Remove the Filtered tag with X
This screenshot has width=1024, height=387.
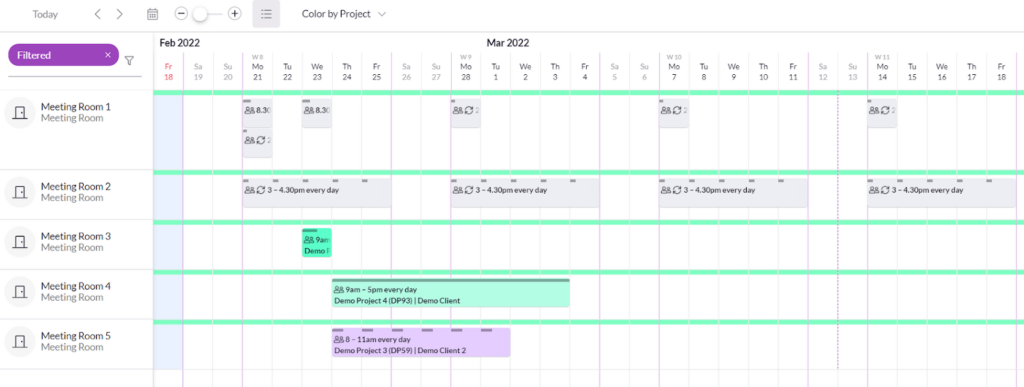(x=108, y=55)
